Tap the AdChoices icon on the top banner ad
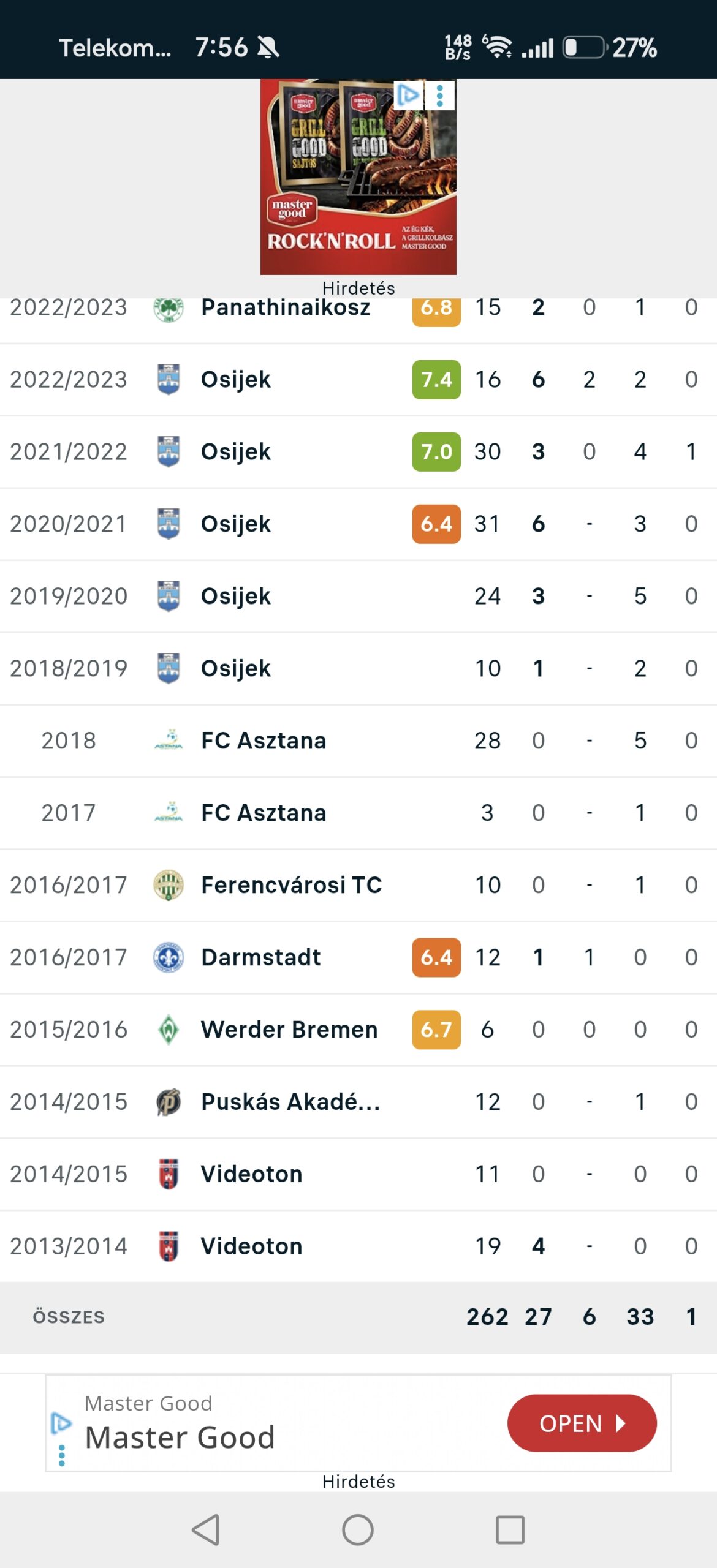The height and width of the screenshot is (1568, 717). [408, 95]
